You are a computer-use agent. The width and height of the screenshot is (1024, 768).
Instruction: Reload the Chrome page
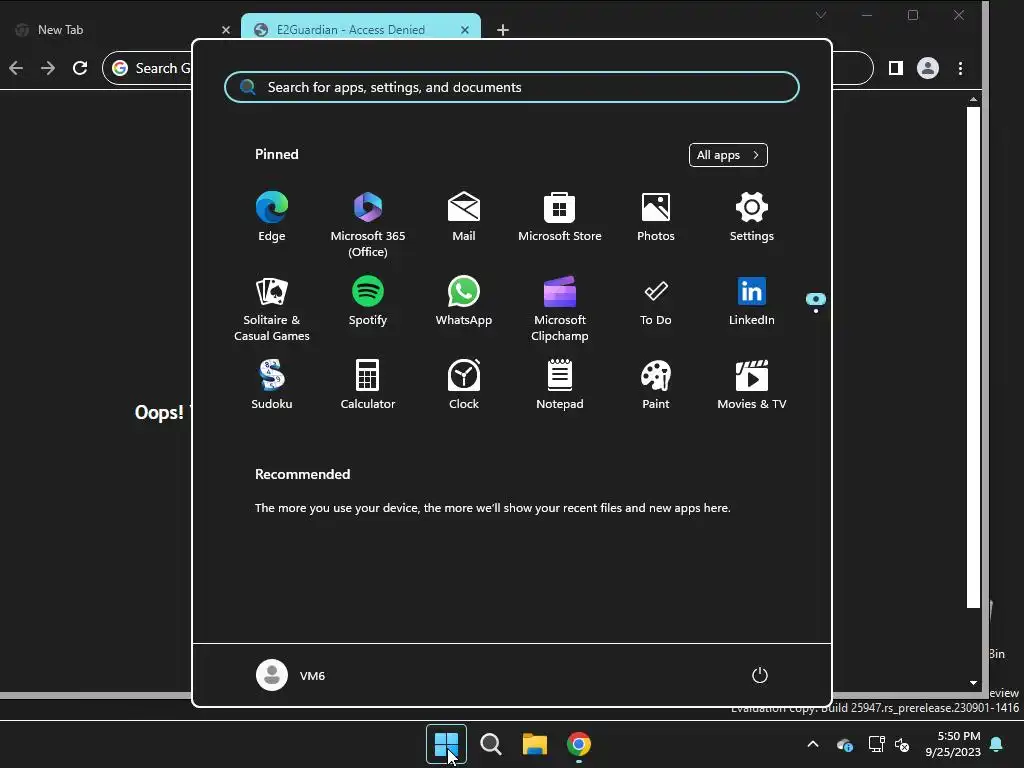click(80, 68)
